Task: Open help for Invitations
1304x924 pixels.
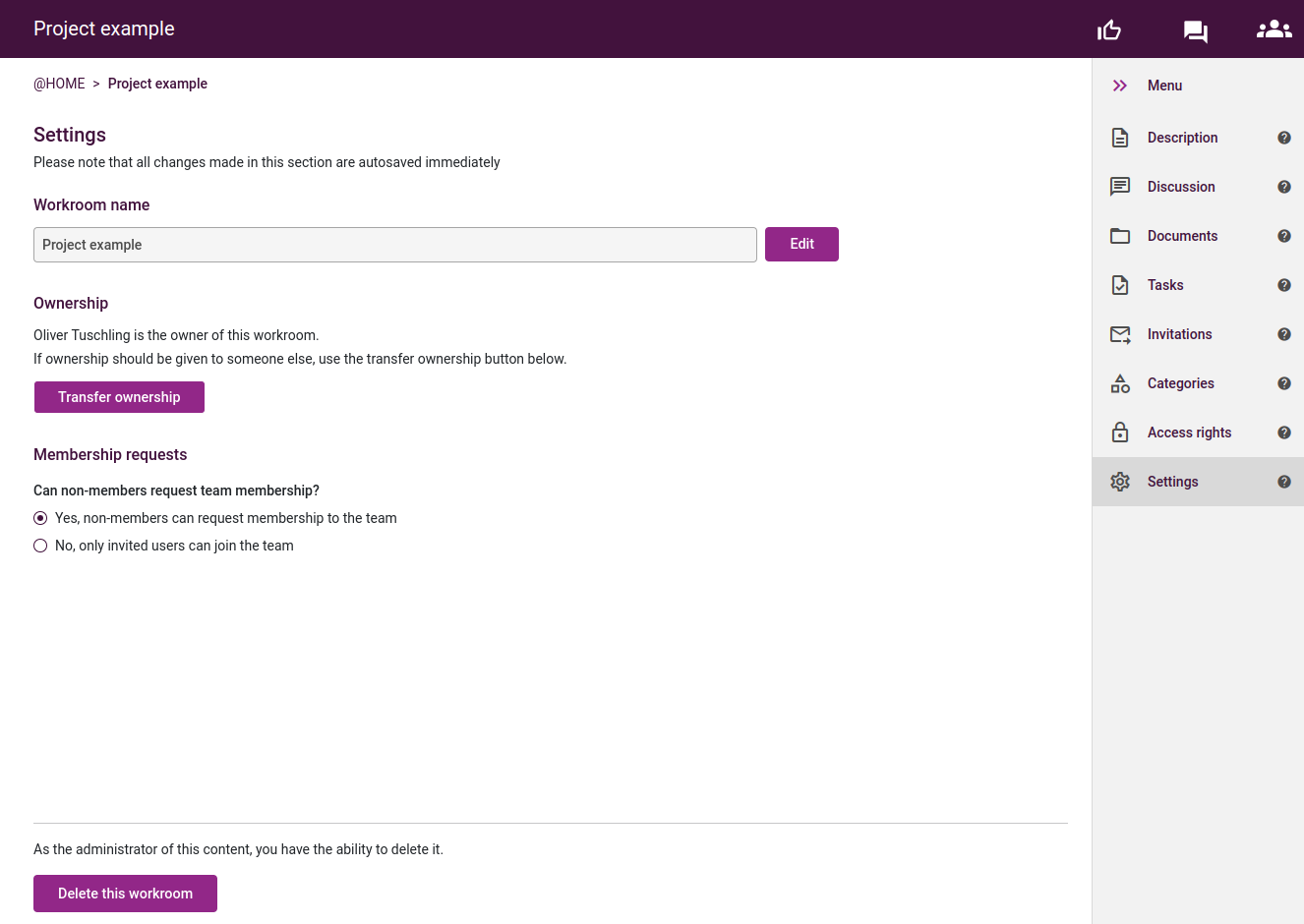Action: tap(1284, 334)
